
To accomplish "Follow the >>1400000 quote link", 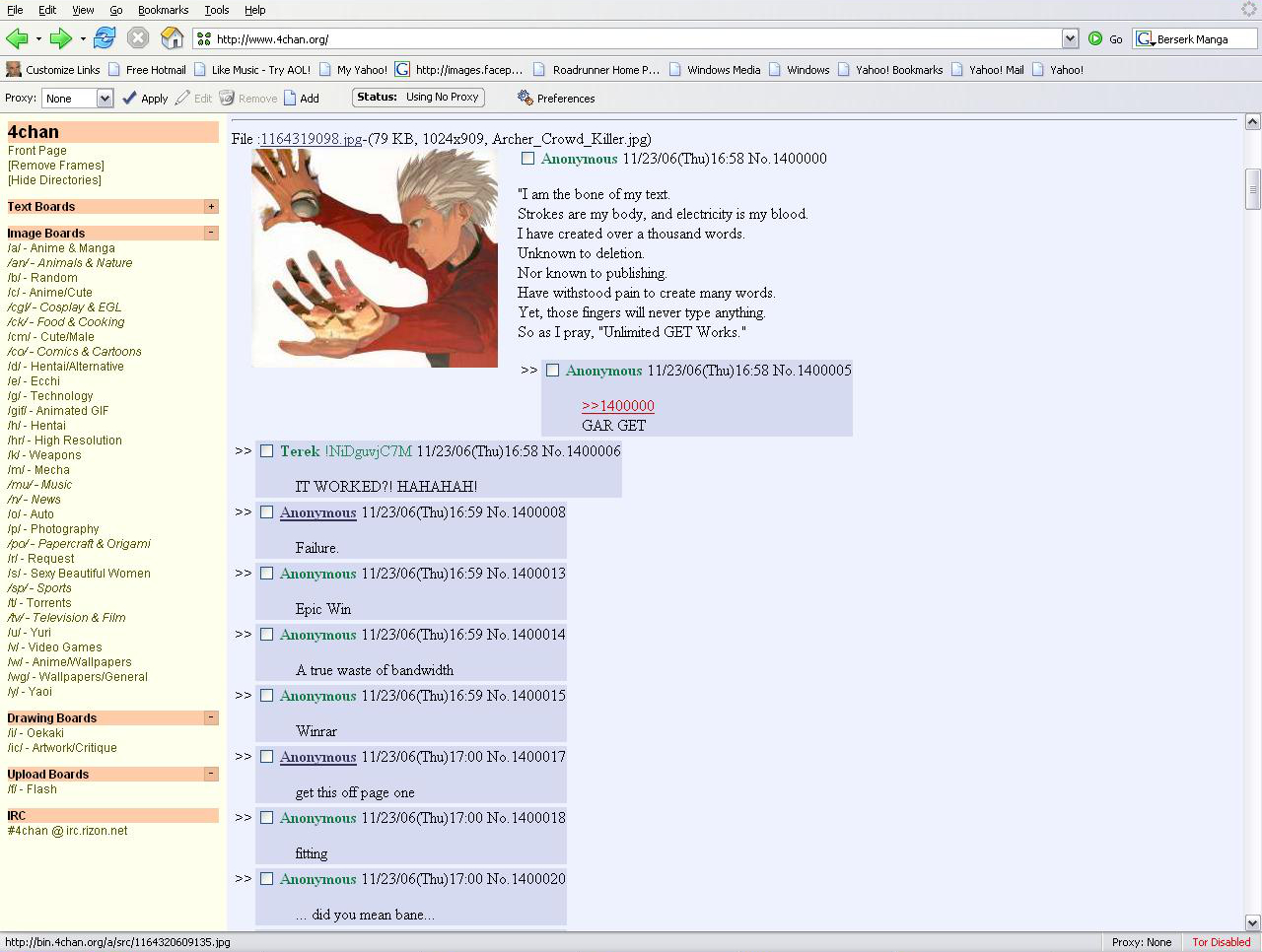I will [x=618, y=406].
